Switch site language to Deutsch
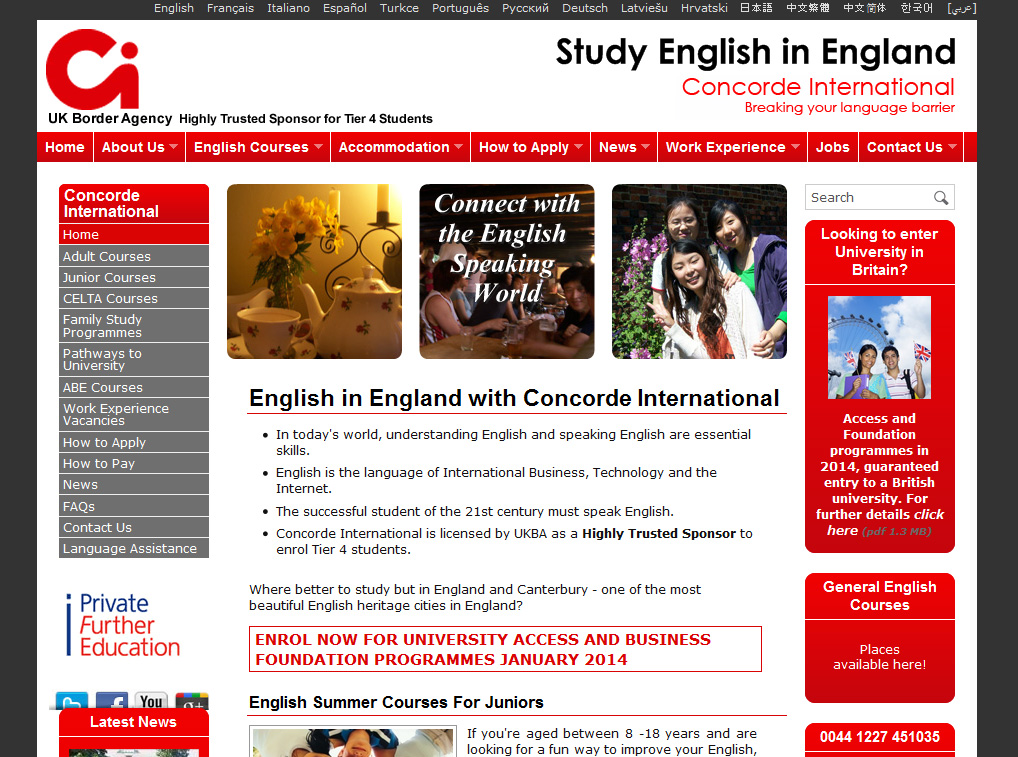The image size is (1018, 757). point(585,8)
